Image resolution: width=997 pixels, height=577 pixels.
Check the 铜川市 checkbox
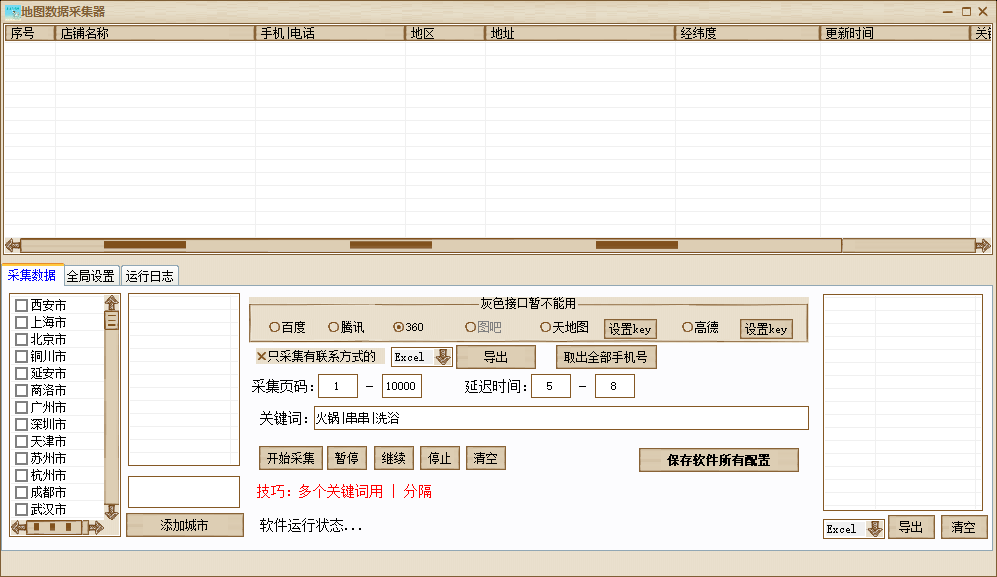click(x=21, y=356)
